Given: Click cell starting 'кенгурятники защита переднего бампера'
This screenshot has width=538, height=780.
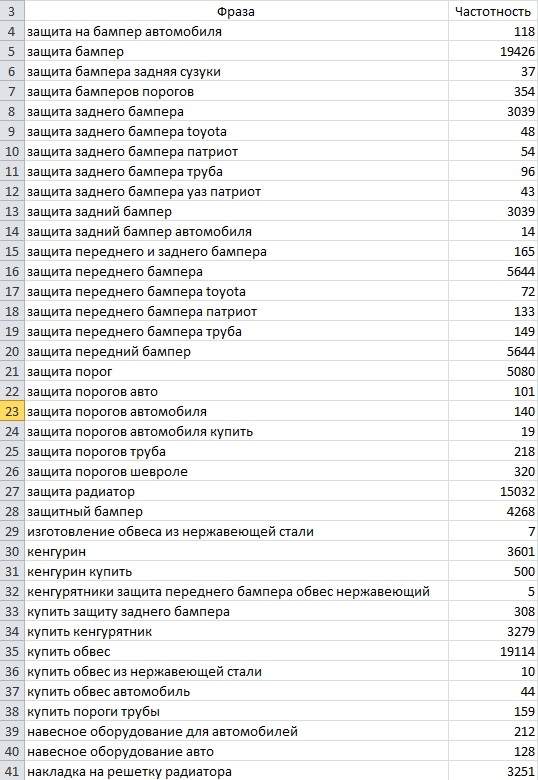Looking at the screenshot, I should 236,591.
